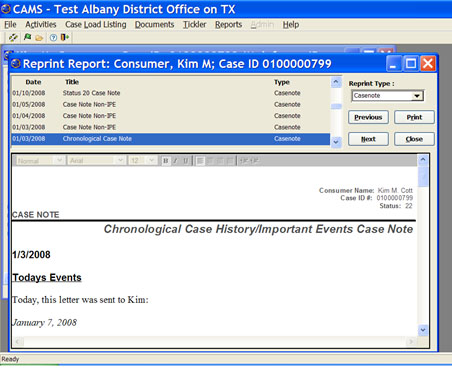Open the Documents menu

154,25
